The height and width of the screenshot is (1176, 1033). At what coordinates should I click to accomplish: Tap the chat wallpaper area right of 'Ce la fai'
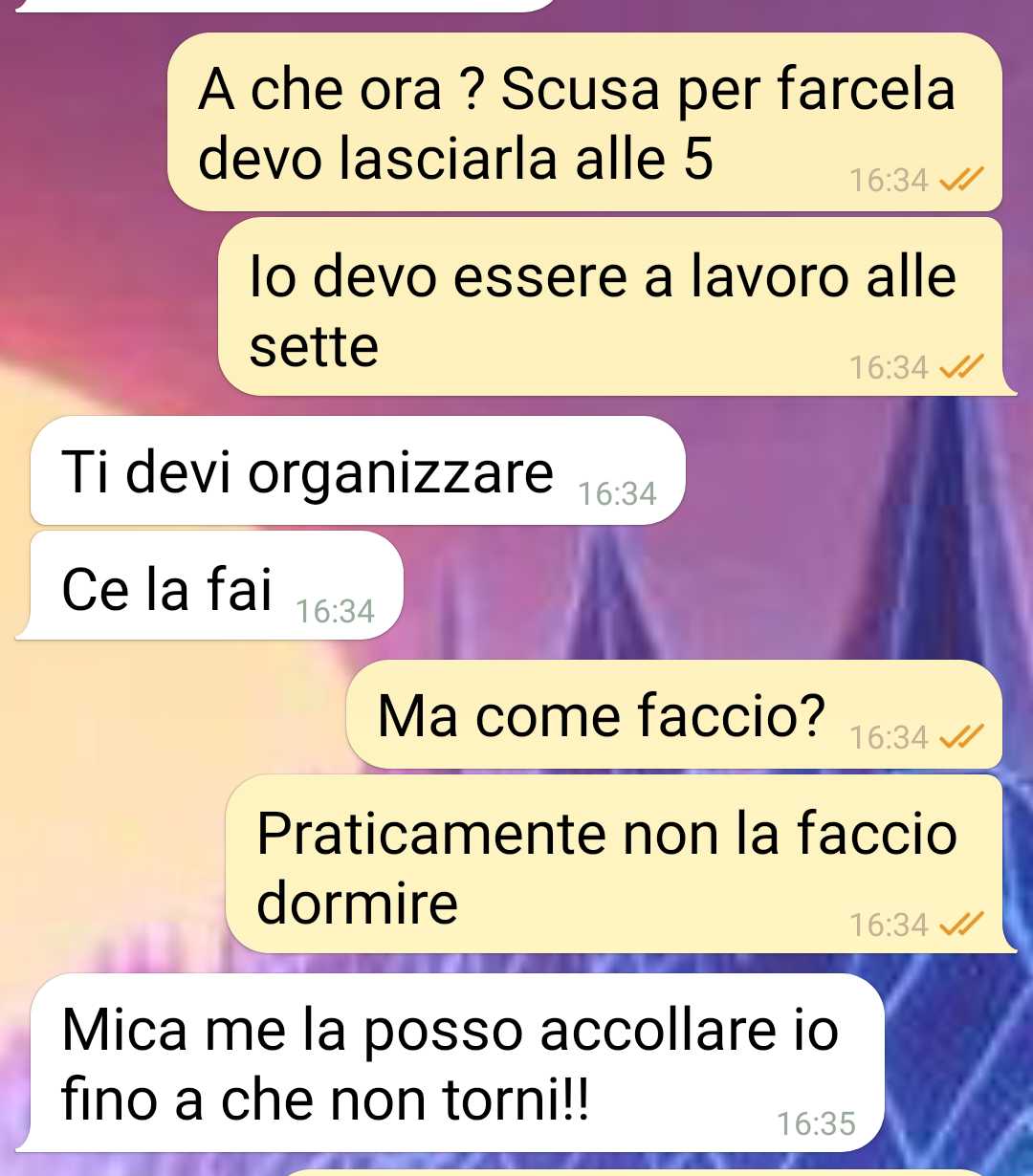tap(708, 585)
